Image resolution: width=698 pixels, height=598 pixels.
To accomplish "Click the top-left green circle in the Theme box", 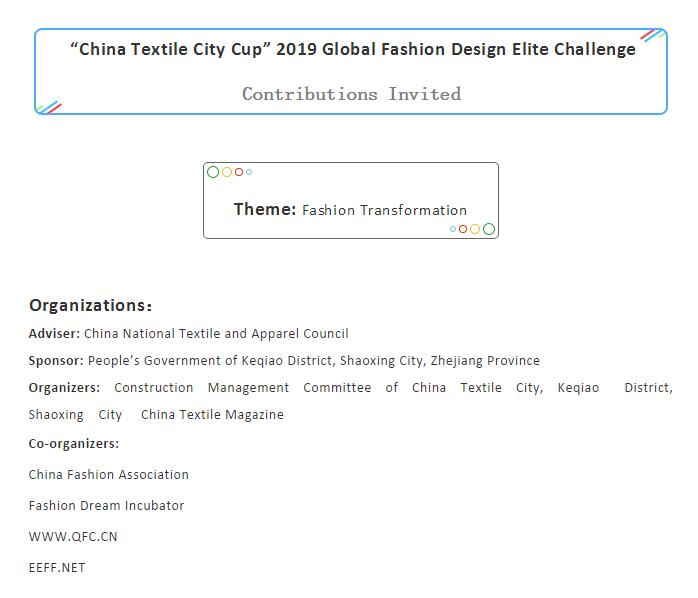I will coord(213,172).
